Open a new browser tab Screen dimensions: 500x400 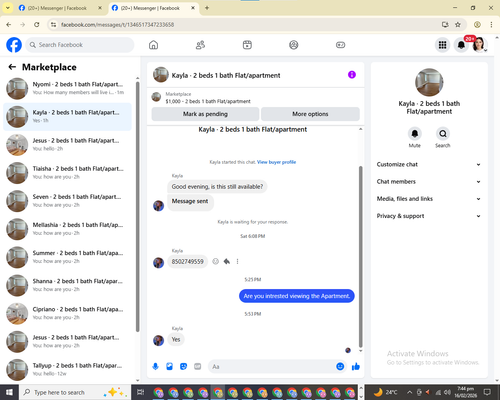pos(207,8)
